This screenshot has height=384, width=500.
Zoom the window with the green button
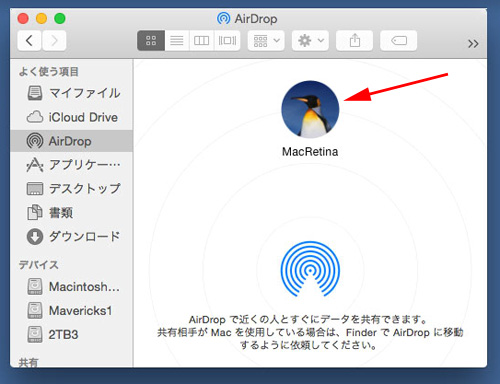click(60, 18)
